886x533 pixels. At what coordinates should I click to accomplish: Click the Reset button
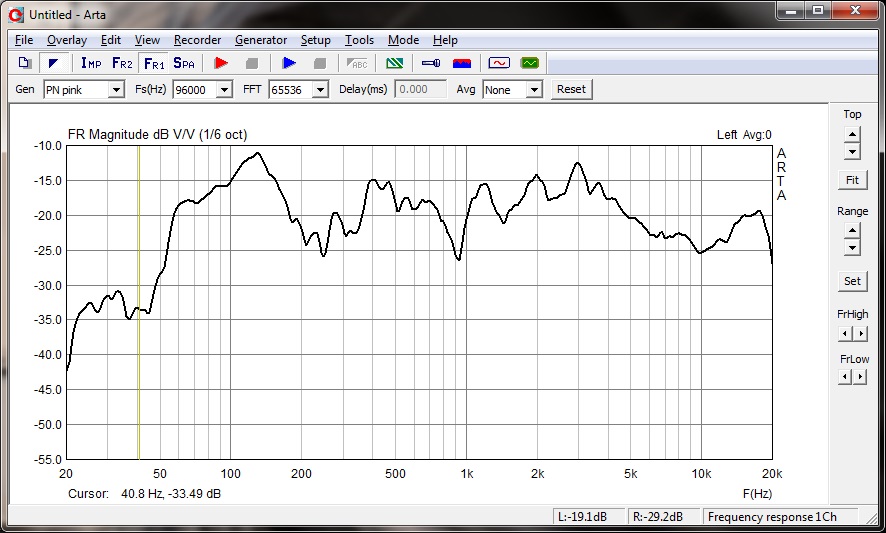point(571,89)
